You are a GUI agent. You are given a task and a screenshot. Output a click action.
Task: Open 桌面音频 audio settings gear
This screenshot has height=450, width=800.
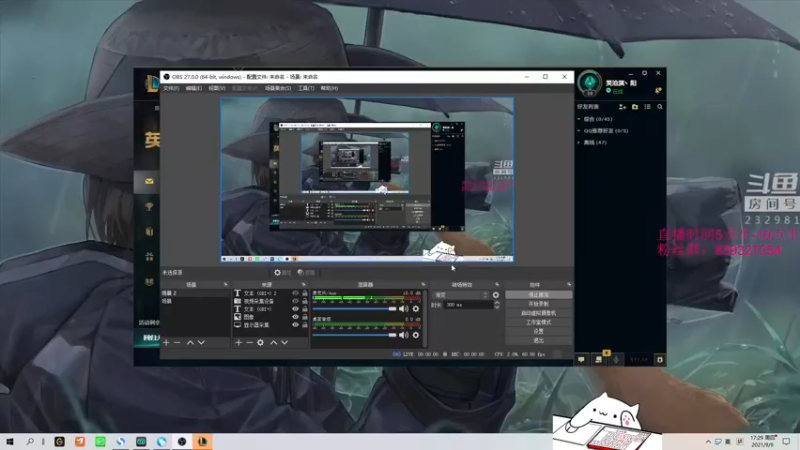click(x=416, y=335)
